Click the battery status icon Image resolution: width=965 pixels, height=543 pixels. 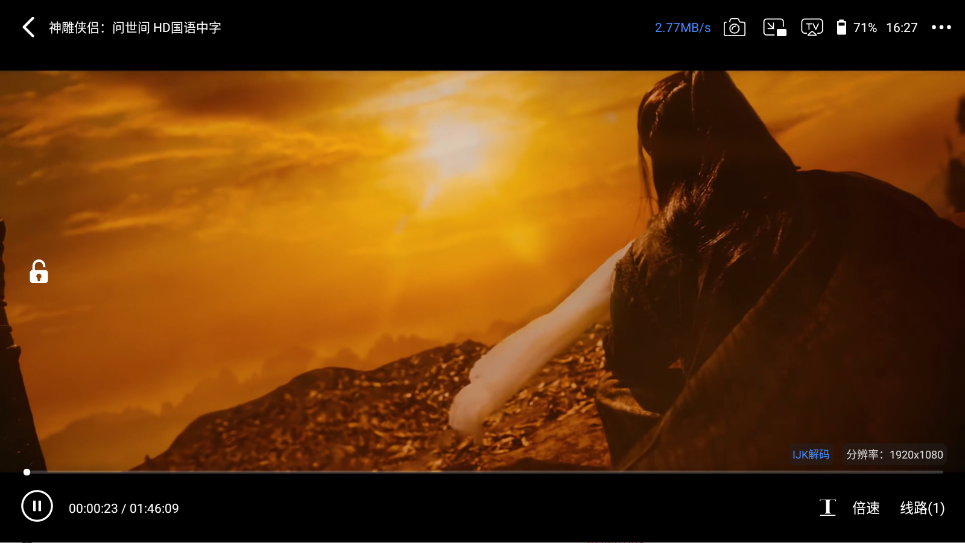(x=841, y=27)
